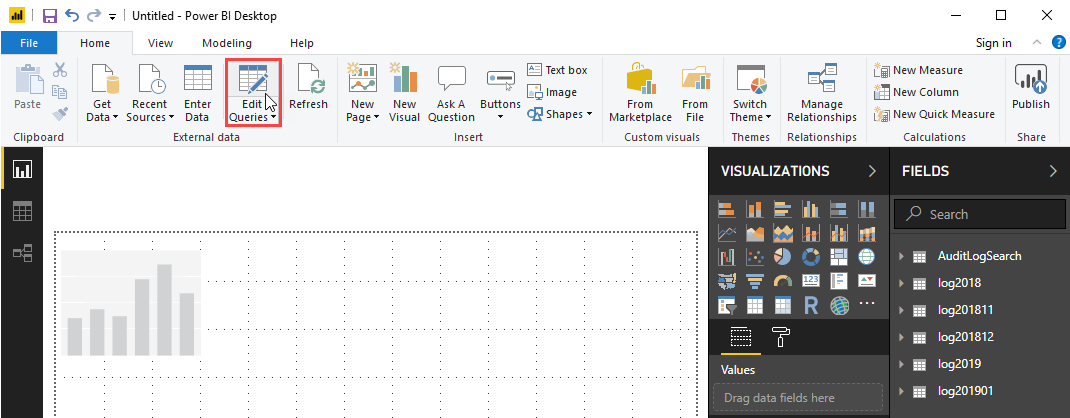Viewport: 1070px width, 418px height.
Task: Undo the last action
Action: click(x=72, y=15)
